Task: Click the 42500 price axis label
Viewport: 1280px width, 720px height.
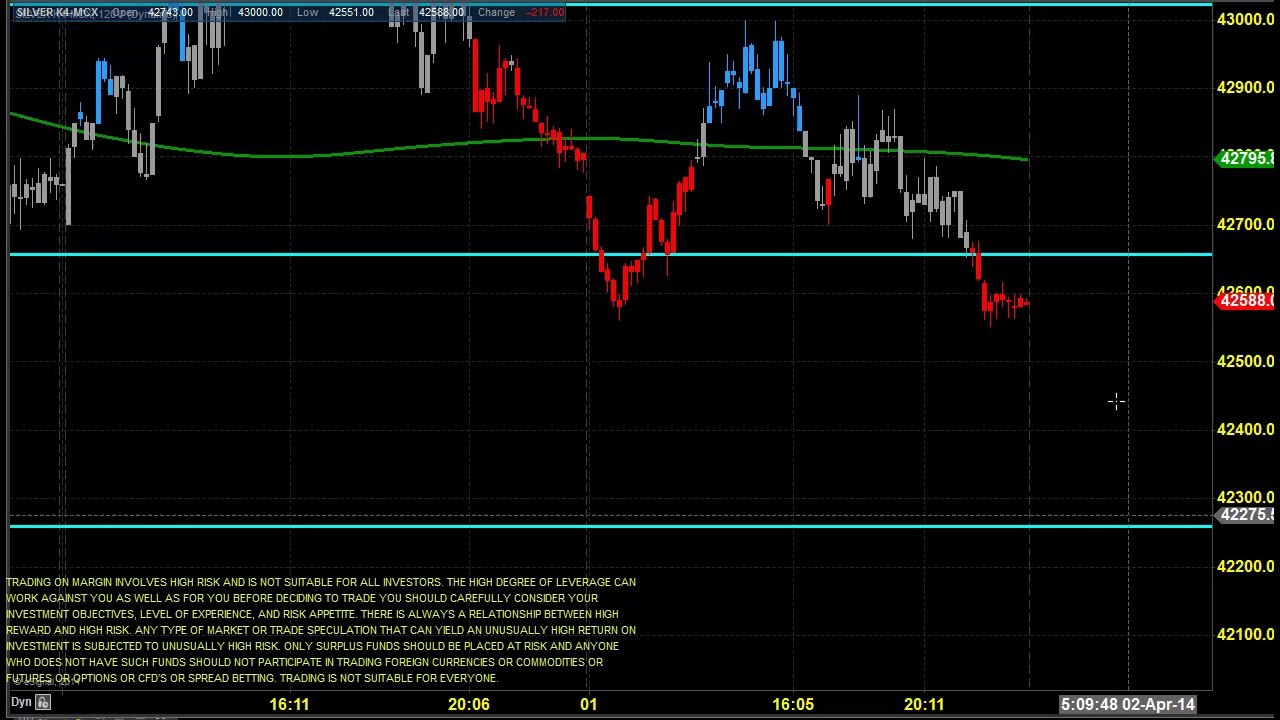Action: point(1245,362)
